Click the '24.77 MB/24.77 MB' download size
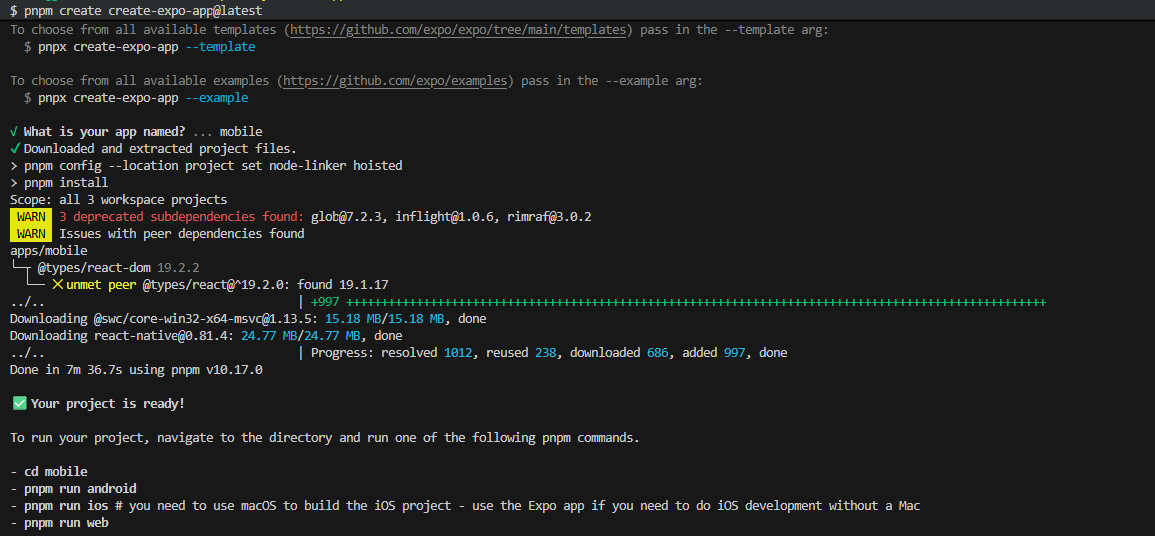 tap(301, 336)
